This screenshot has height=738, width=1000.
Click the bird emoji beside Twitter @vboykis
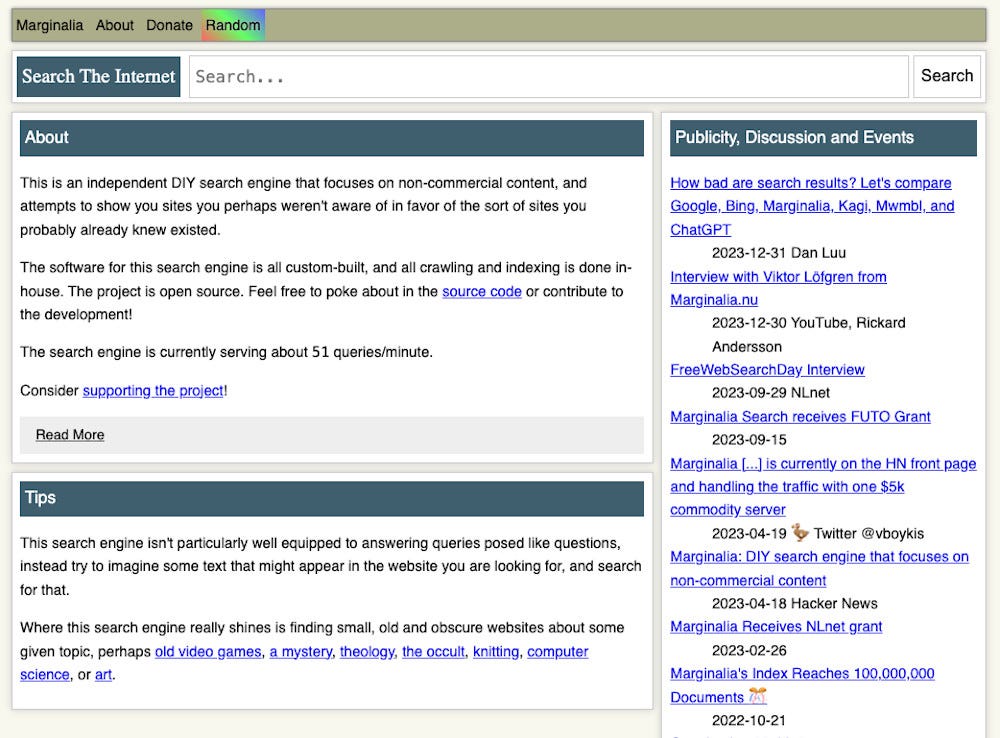pyautogui.click(x=800, y=532)
